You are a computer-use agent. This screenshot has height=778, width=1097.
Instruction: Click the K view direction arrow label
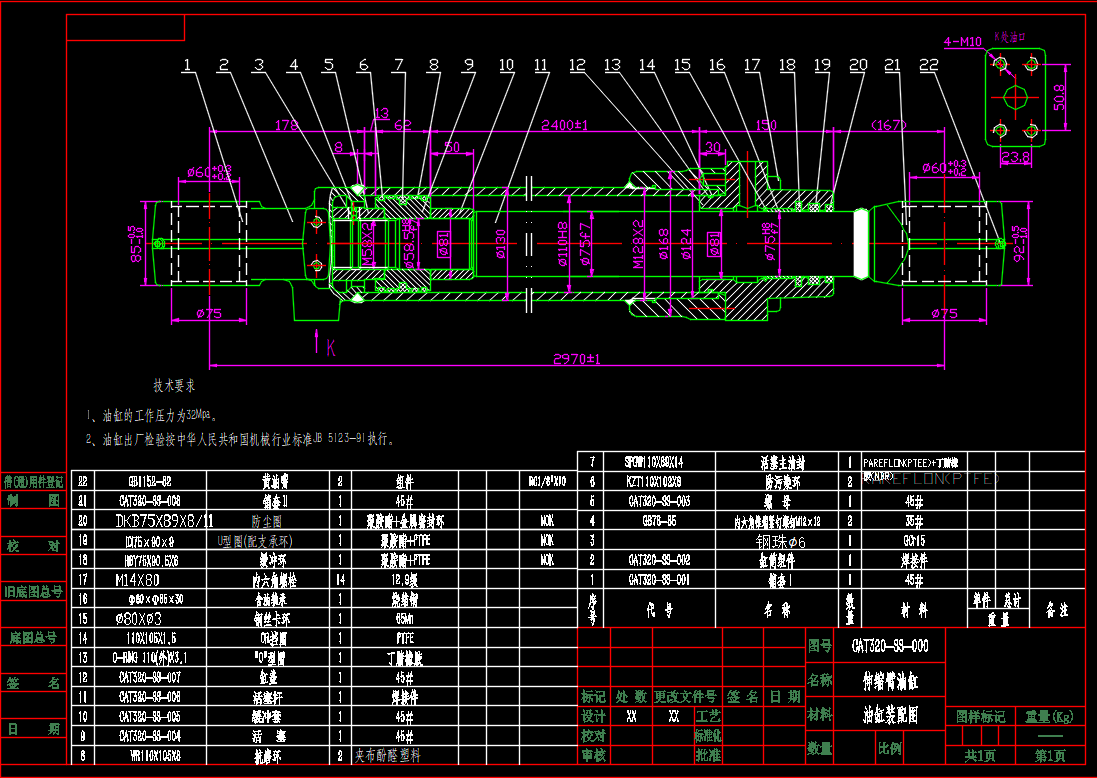pos(330,347)
